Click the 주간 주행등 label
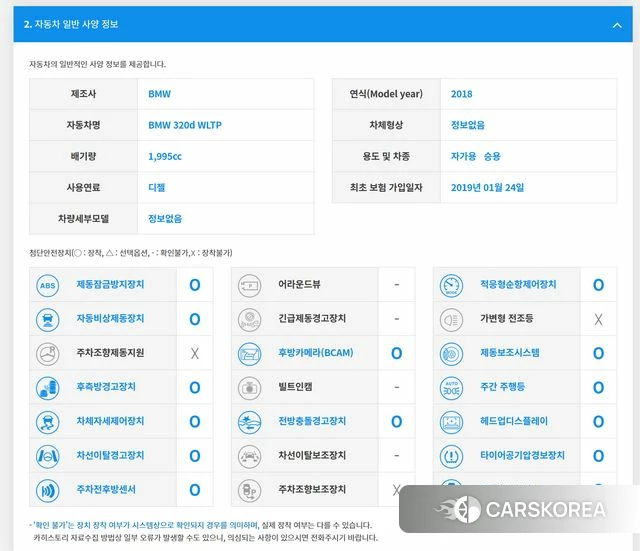The image size is (640, 551). [x=502, y=387]
